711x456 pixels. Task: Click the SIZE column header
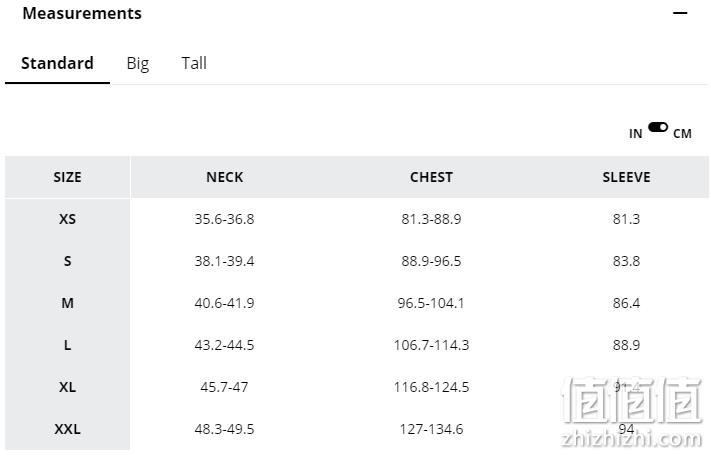[68, 177]
